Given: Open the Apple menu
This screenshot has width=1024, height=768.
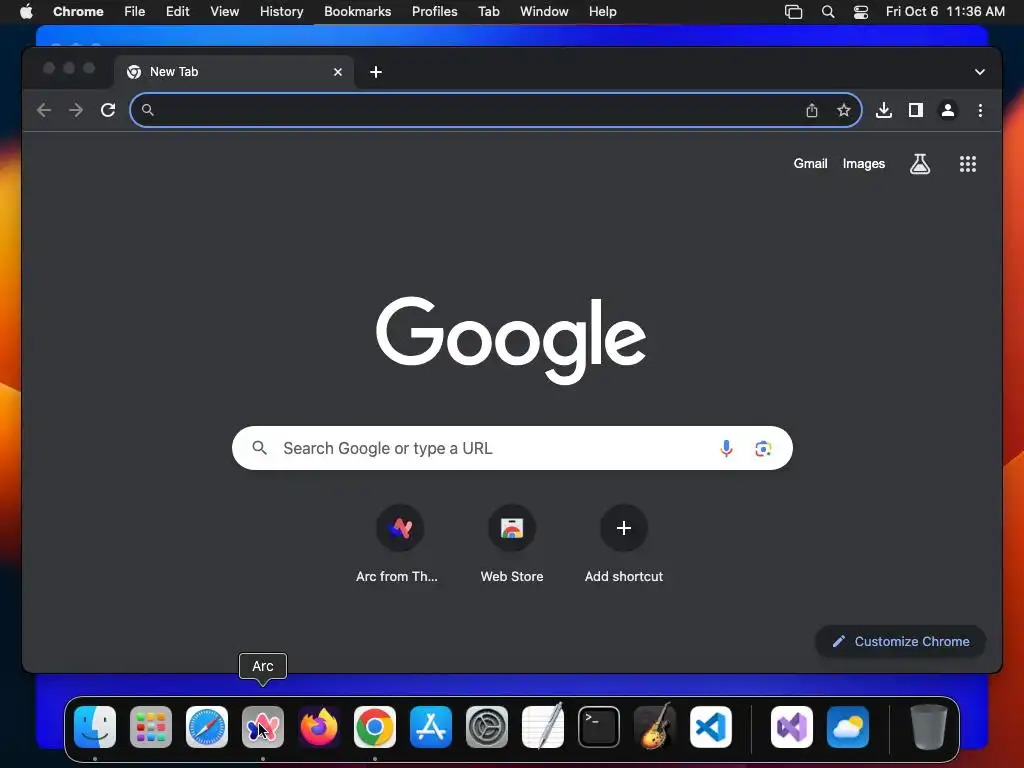Looking at the screenshot, I should point(26,12).
